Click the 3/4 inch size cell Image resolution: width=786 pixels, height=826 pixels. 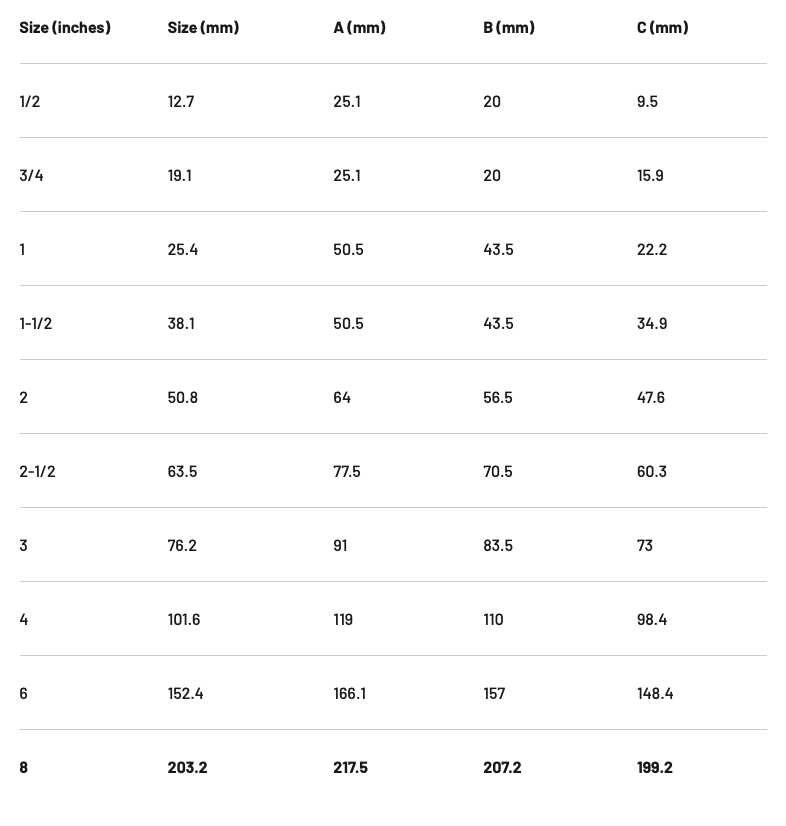(x=31, y=175)
